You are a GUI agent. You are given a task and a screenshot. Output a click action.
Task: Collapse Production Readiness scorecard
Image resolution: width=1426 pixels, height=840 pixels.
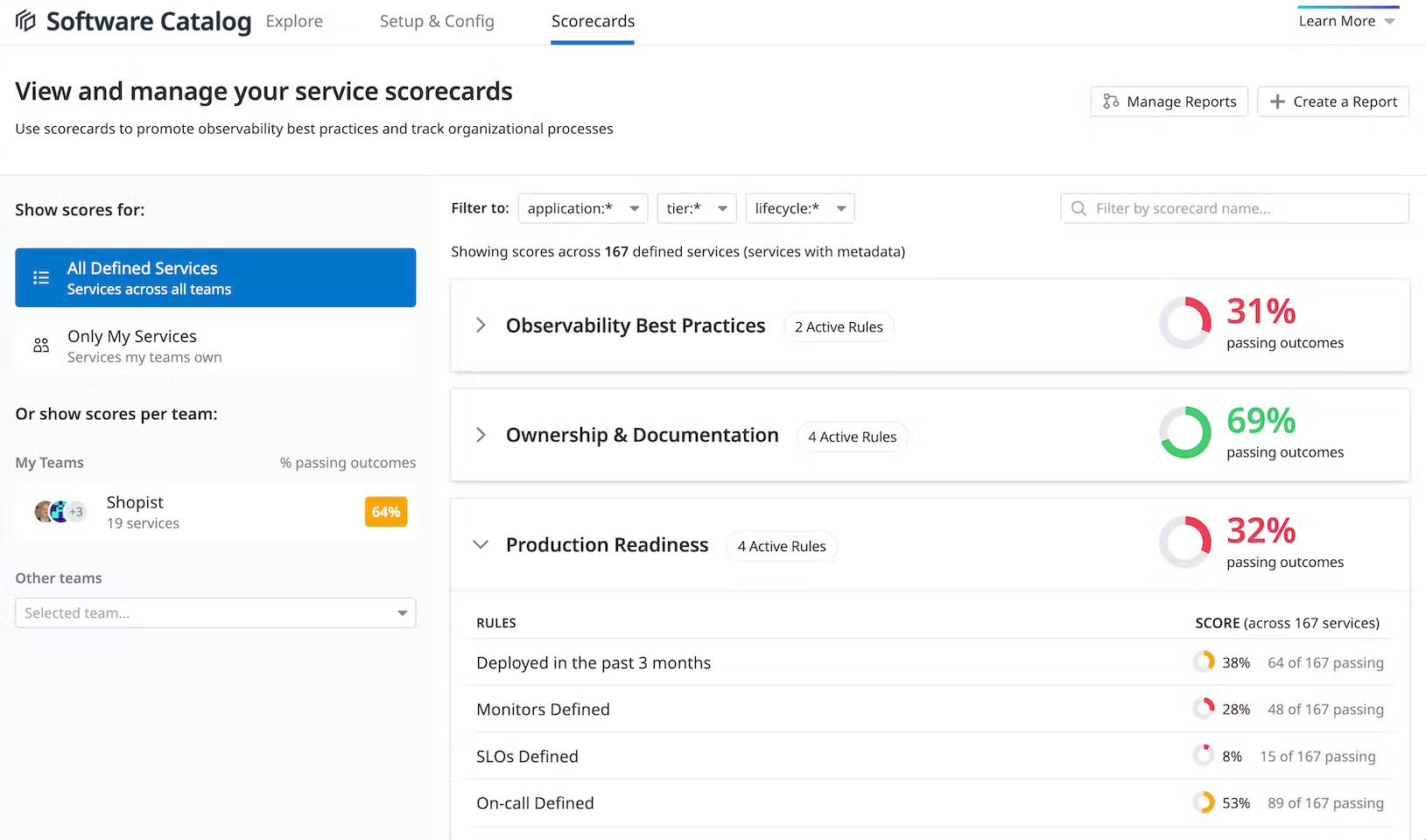[x=481, y=544]
